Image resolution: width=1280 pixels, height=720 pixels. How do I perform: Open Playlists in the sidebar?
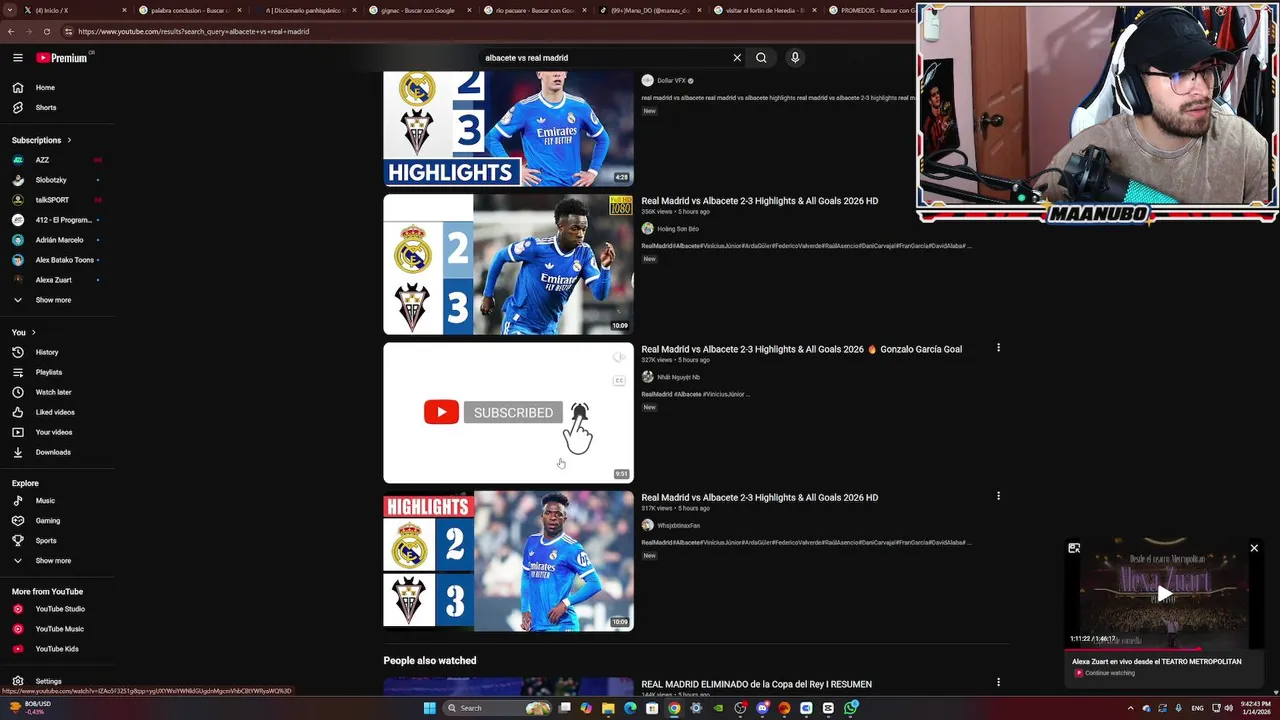(57, 372)
